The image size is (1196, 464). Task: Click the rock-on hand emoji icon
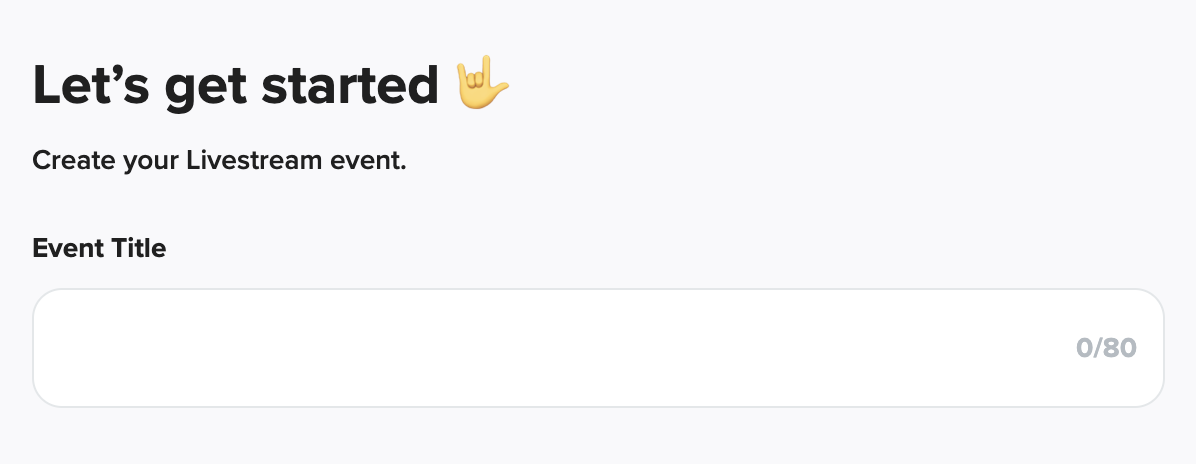[482, 86]
